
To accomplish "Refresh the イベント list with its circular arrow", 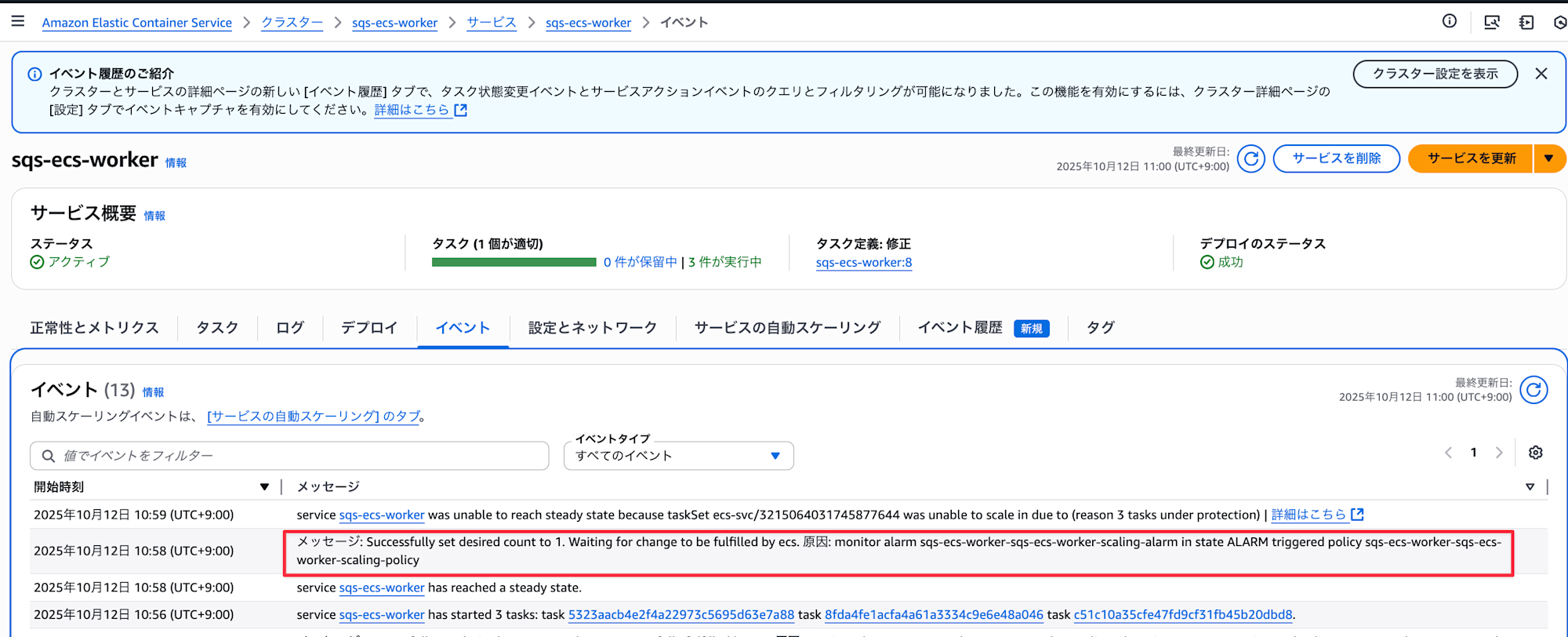I will pos(1534,390).
